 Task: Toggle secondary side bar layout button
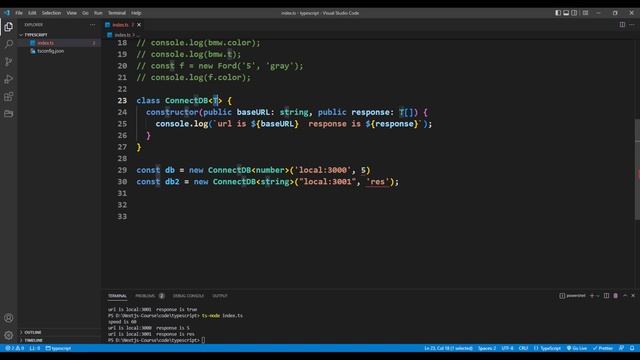click(x=574, y=13)
